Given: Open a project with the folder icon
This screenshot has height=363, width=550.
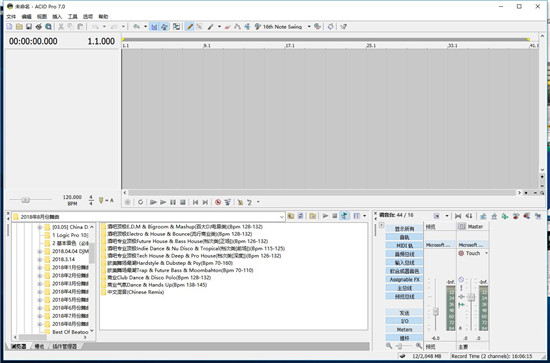Looking at the screenshot, I should pyautogui.click(x=19, y=27).
